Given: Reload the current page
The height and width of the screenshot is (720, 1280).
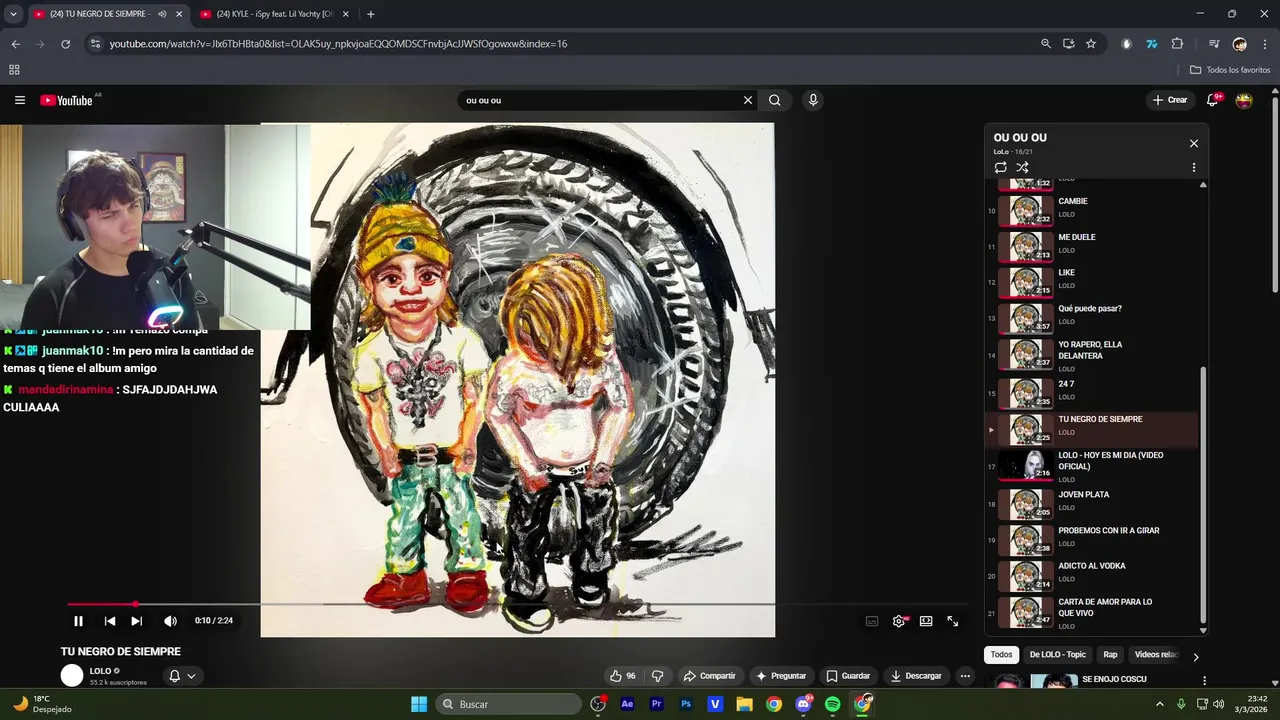Looking at the screenshot, I should pos(66,44).
